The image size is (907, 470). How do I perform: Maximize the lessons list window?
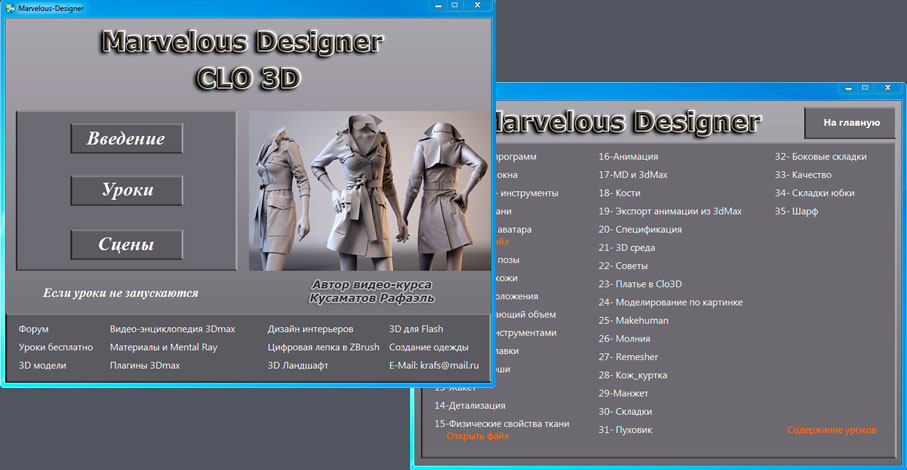865,88
